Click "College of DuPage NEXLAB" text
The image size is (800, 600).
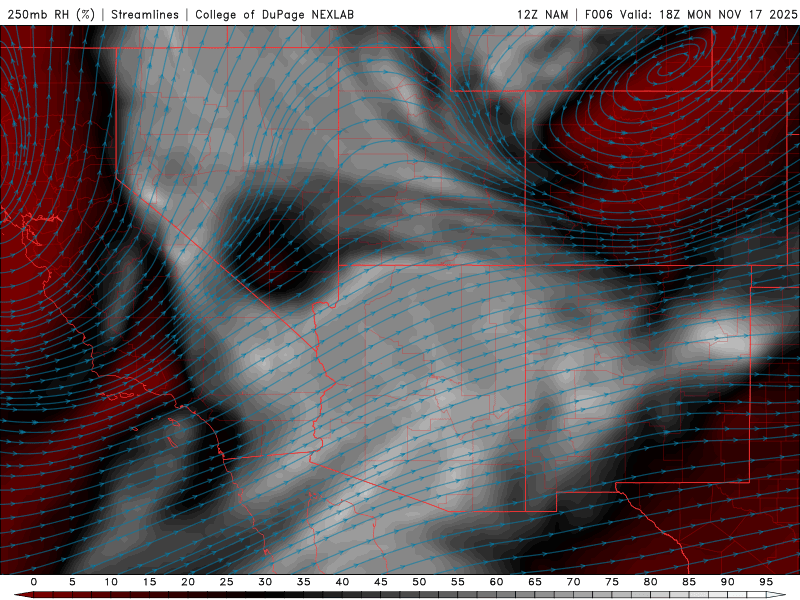(x=274, y=14)
